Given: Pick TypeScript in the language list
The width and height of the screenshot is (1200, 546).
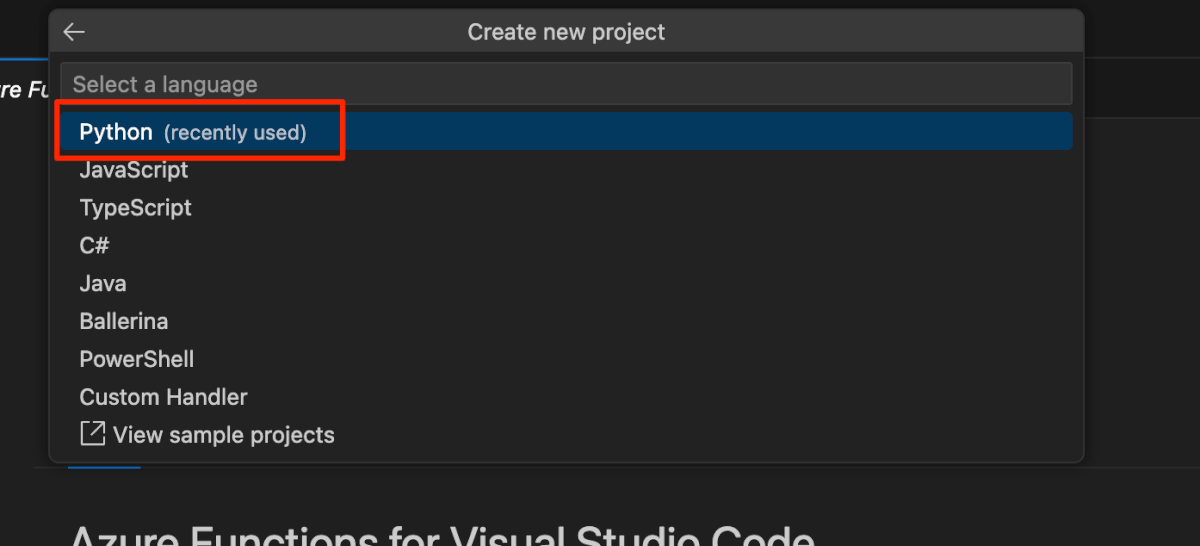Looking at the screenshot, I should [136, 208].
